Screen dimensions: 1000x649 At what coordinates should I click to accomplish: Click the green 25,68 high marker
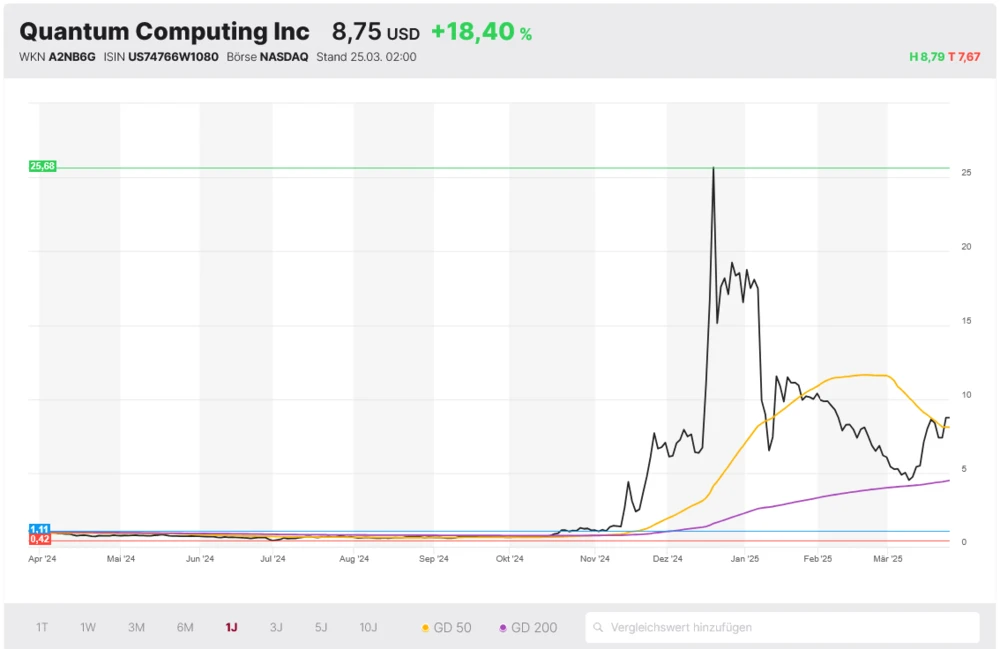[x=42, y=167]
